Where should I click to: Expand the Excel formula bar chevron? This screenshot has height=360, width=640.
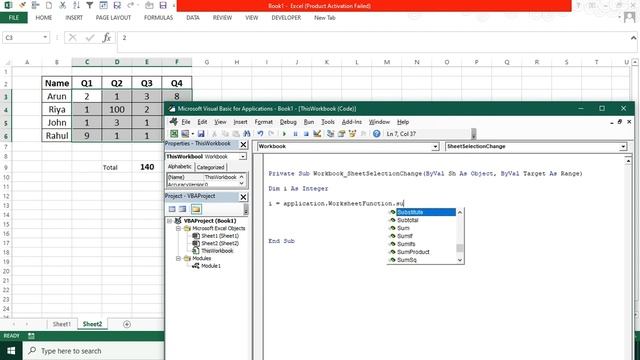click(633, 38)
